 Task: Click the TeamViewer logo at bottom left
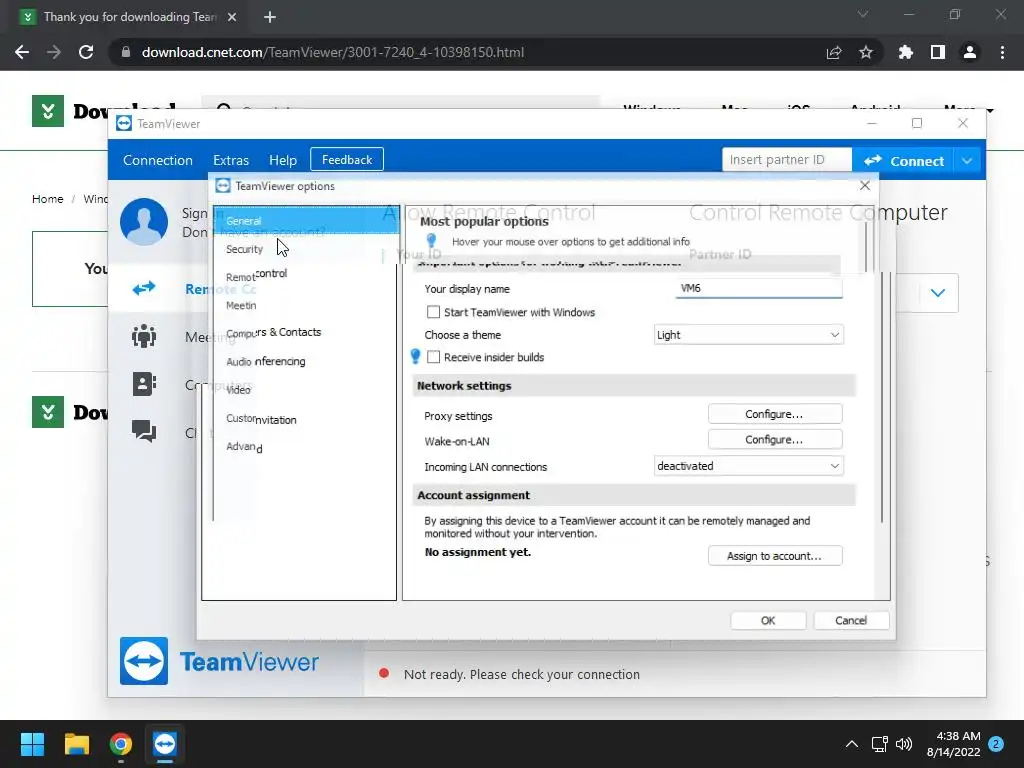click(219, 661)
